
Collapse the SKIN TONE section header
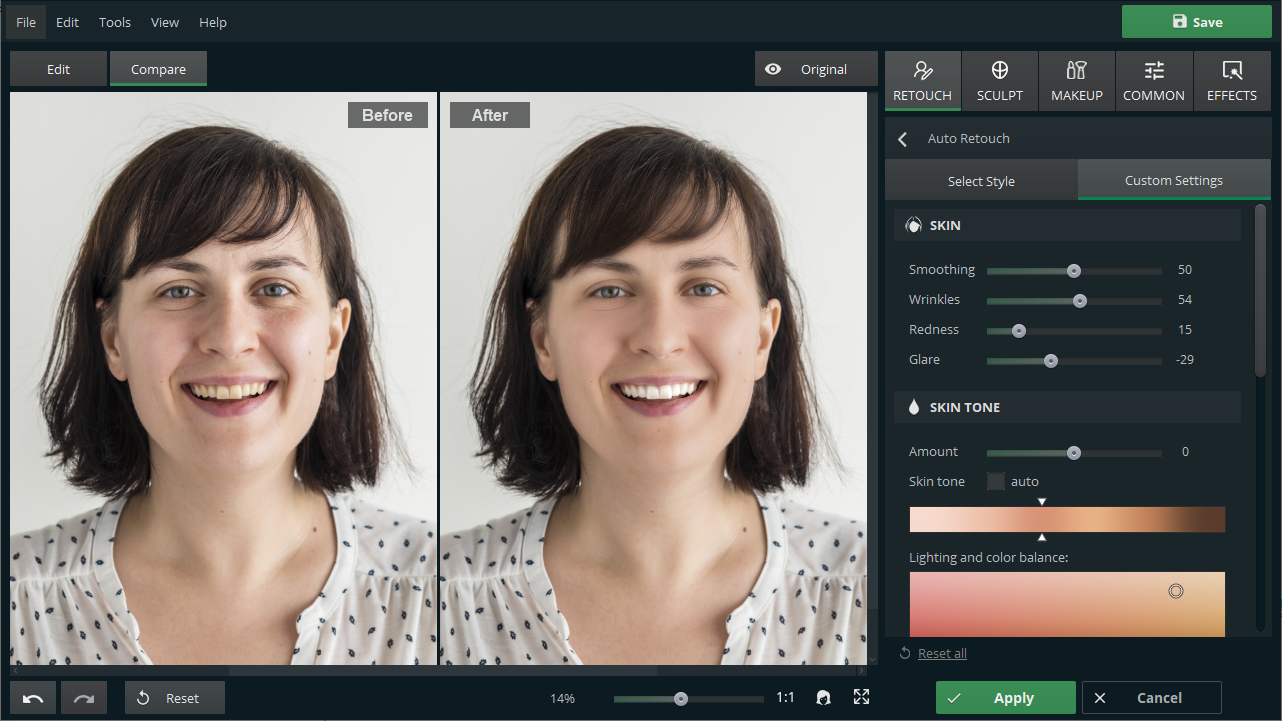point(1067,407)
